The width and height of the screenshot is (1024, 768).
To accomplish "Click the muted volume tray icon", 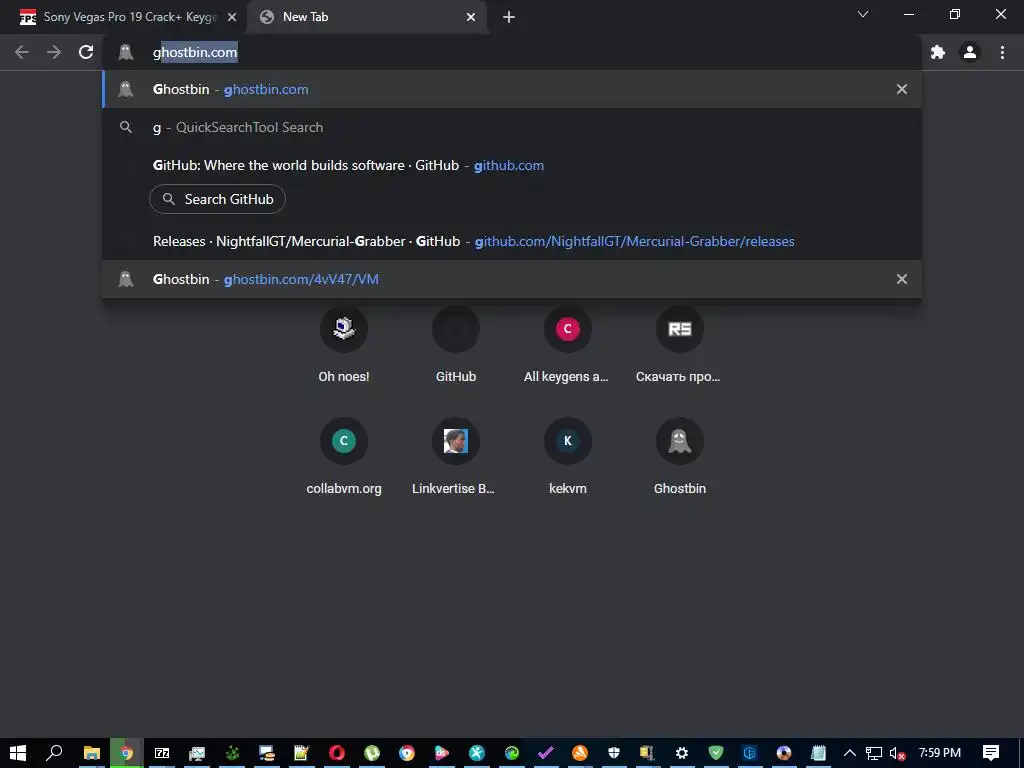I will pos(897,753).
